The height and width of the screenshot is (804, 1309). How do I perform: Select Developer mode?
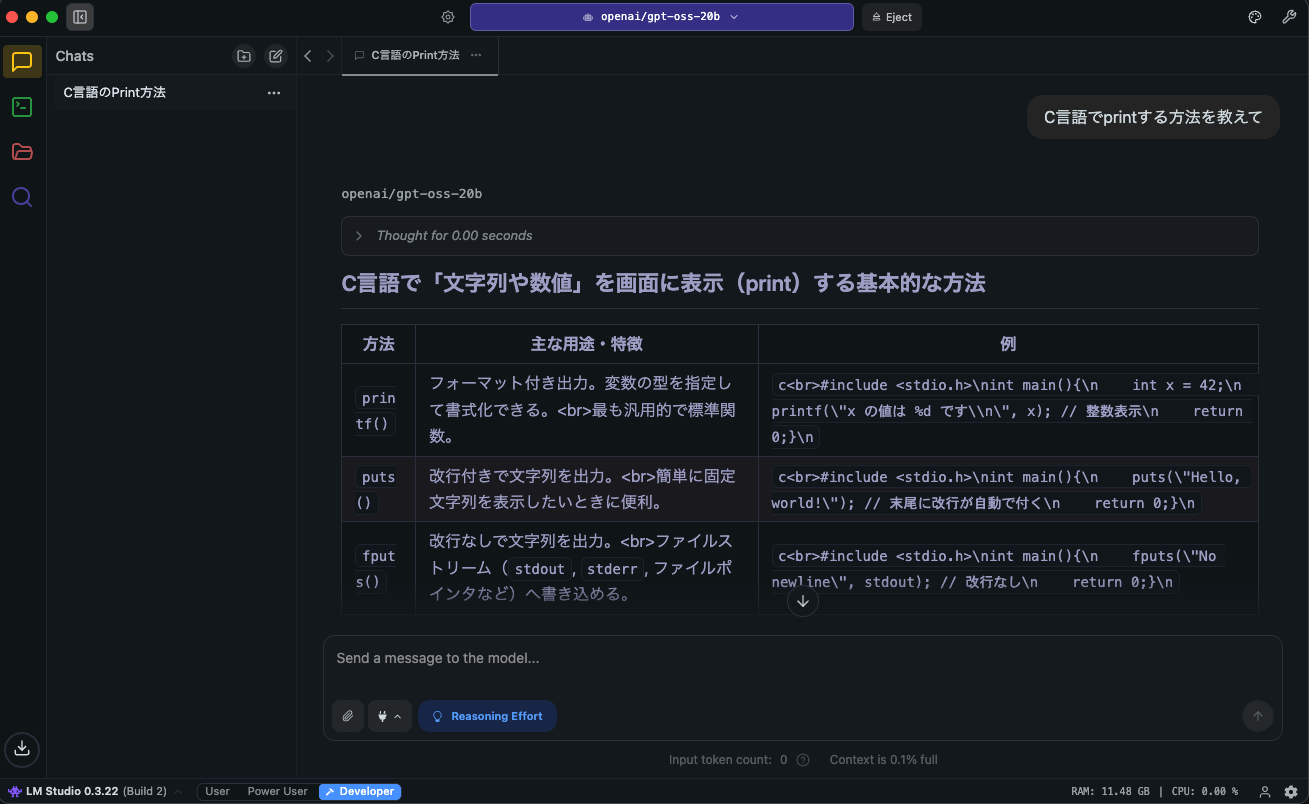coord(360,791)
